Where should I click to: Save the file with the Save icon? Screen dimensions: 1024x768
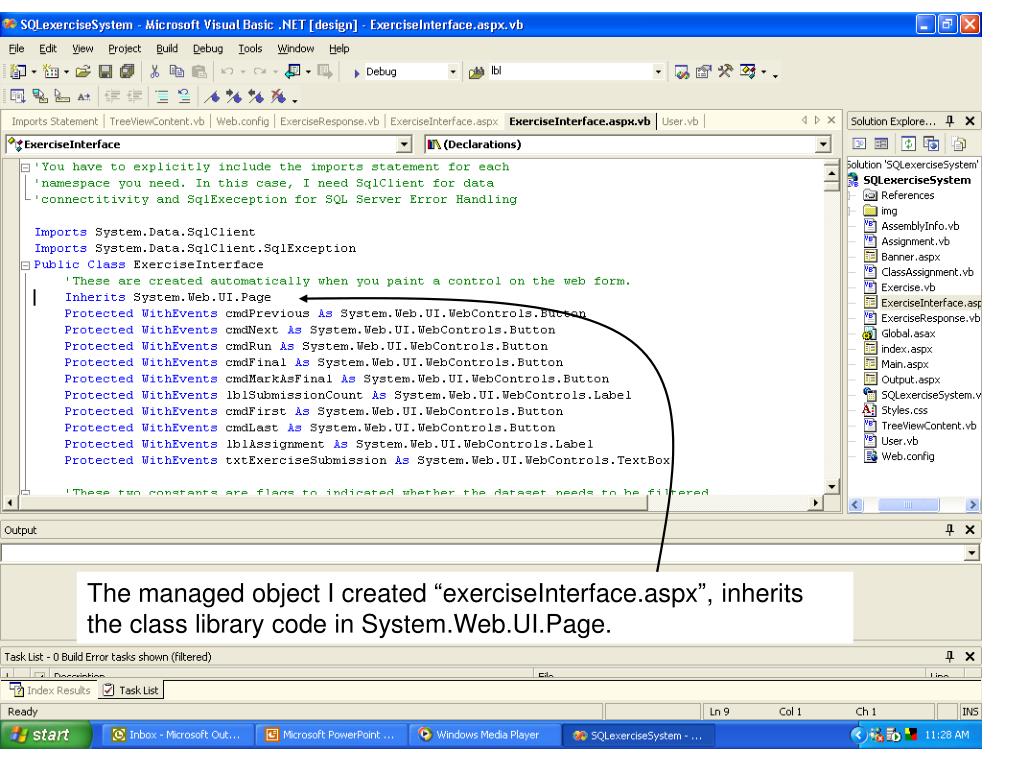coord(105,71)
